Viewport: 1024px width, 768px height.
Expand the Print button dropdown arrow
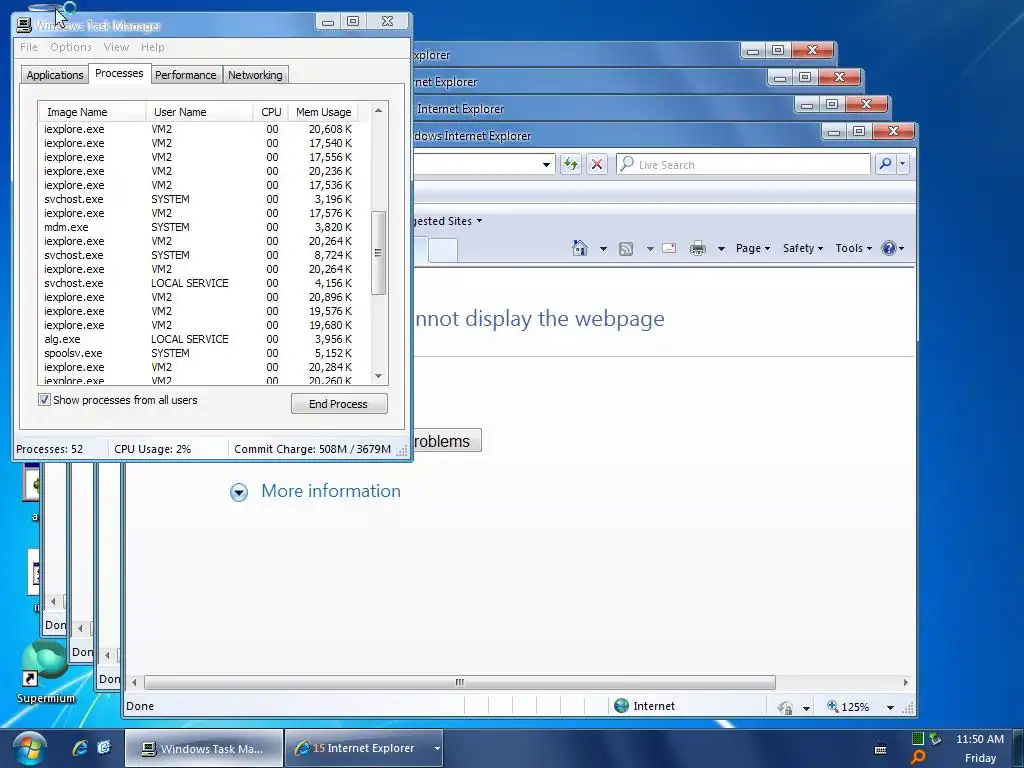721,249
